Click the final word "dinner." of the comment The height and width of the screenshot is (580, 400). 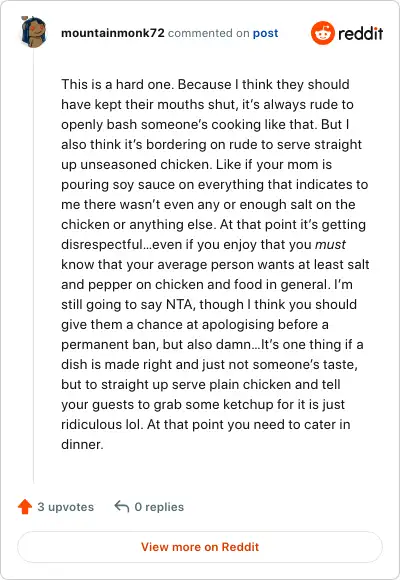pos(82,444)
